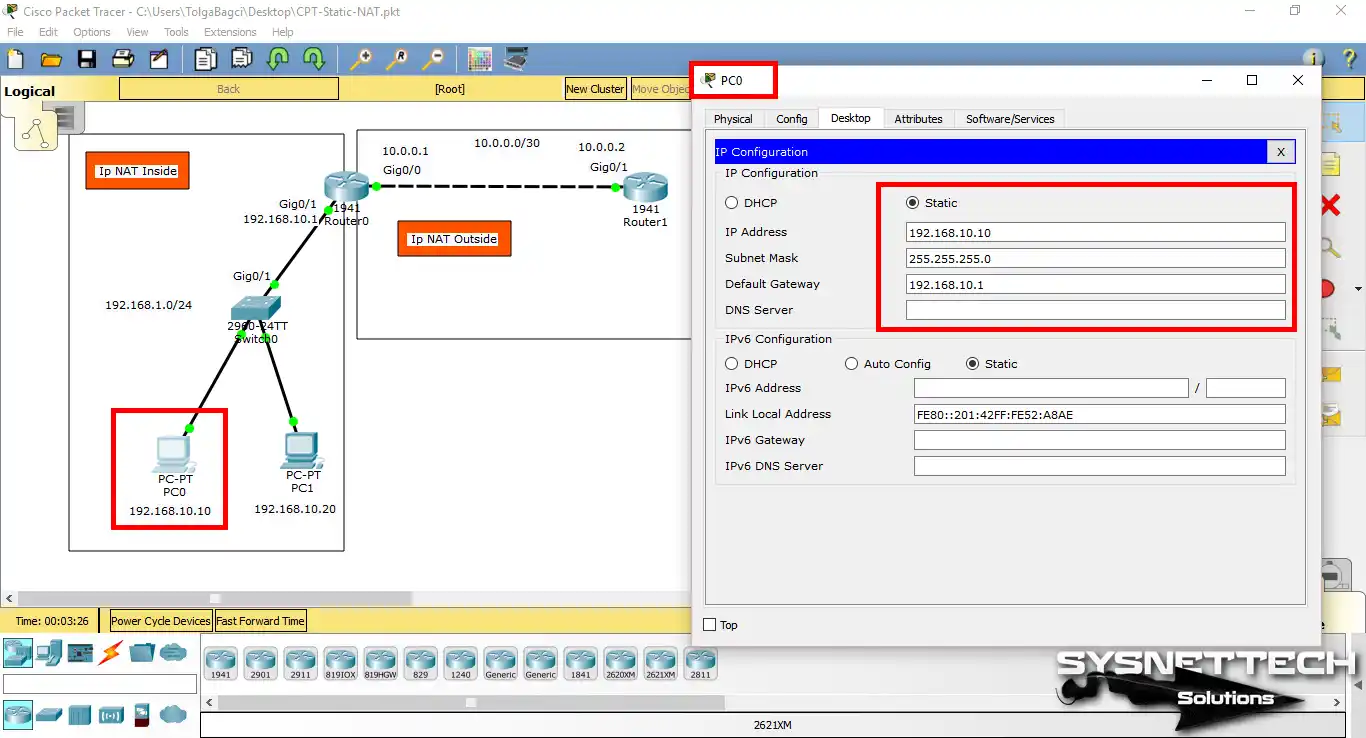Select Auto Config for IPv6
The width and height of the screenshot is (1366, 738).
coord(852,363)
